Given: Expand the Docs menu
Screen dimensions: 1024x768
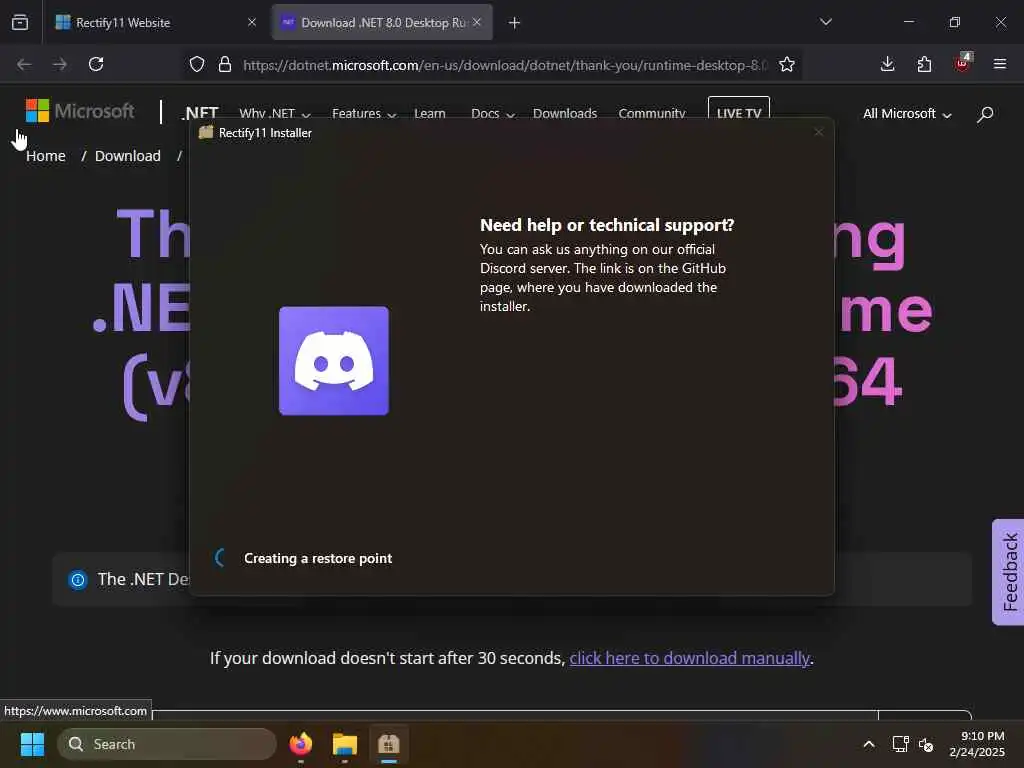Looking at the screenshot, I should coord(493,114).
